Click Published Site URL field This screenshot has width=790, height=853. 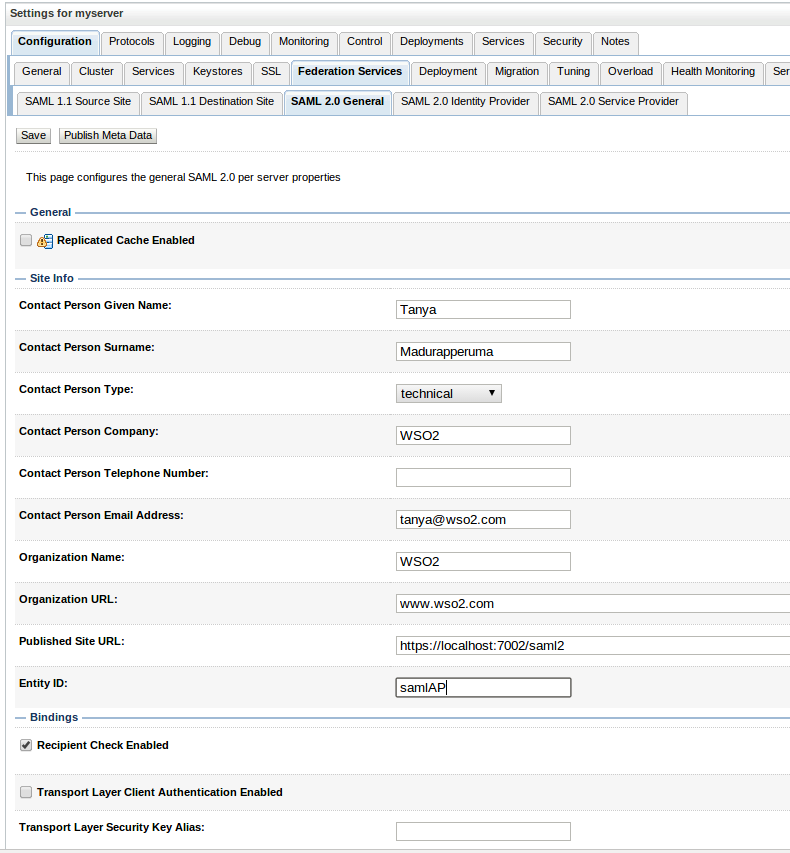pos(593,646)
